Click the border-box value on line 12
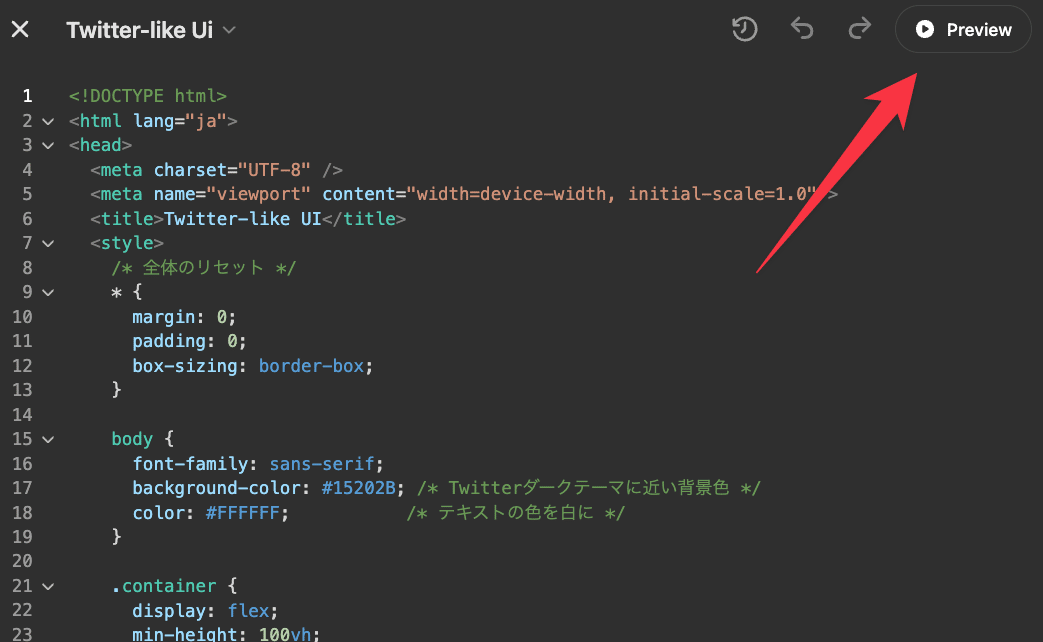This screenshot has height=642, width=1043. (311, 366)
